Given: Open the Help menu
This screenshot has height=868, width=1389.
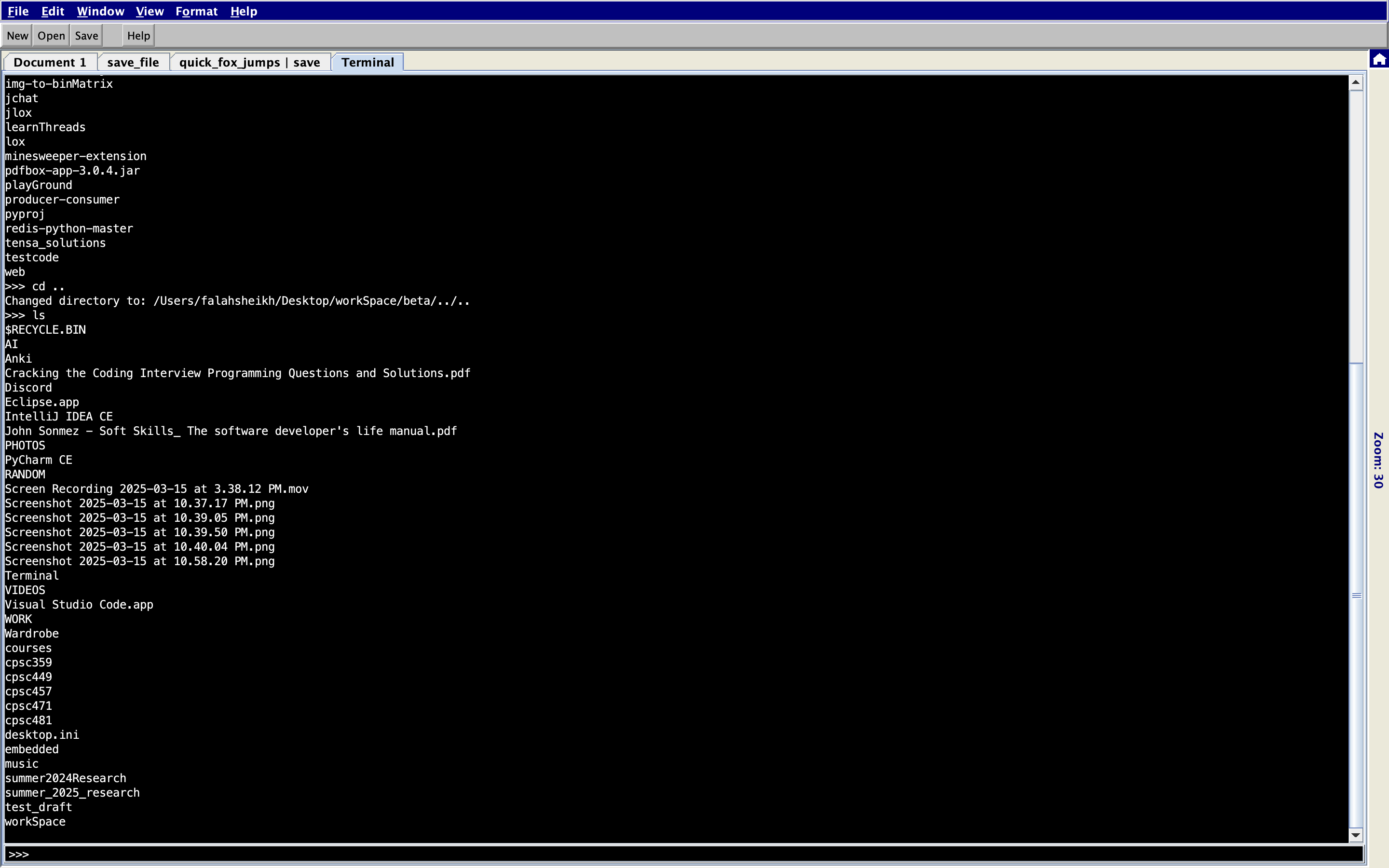Looking at the screenshot, I should point(244,11).
